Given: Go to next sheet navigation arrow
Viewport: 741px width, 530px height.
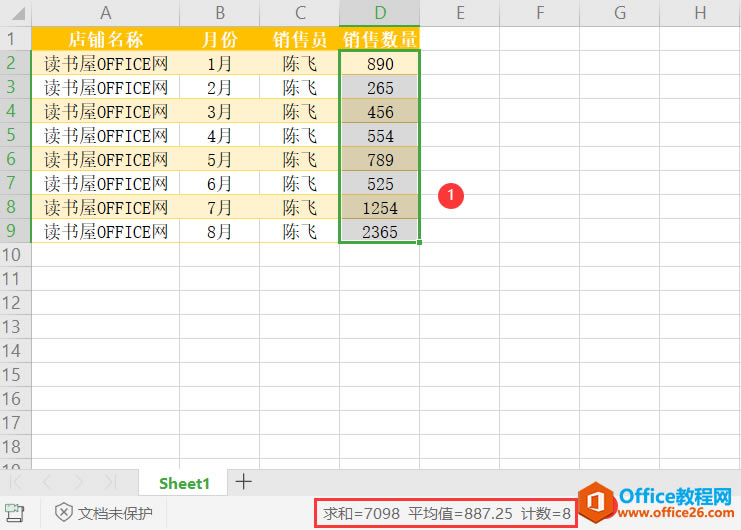Looking at the screenshot, I should point(78,482).
